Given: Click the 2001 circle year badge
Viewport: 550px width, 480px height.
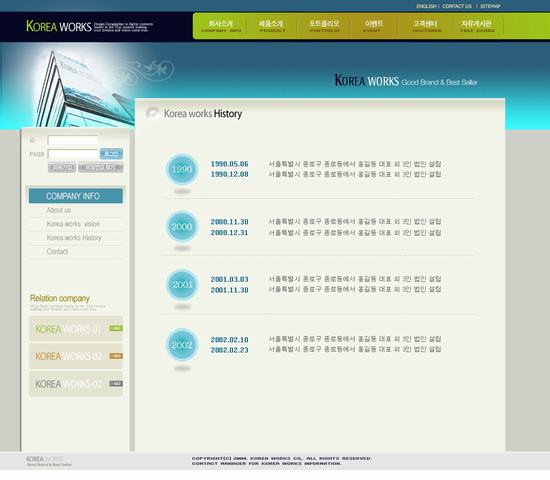Looking at the screenshot, I should (x=182, y=285).
